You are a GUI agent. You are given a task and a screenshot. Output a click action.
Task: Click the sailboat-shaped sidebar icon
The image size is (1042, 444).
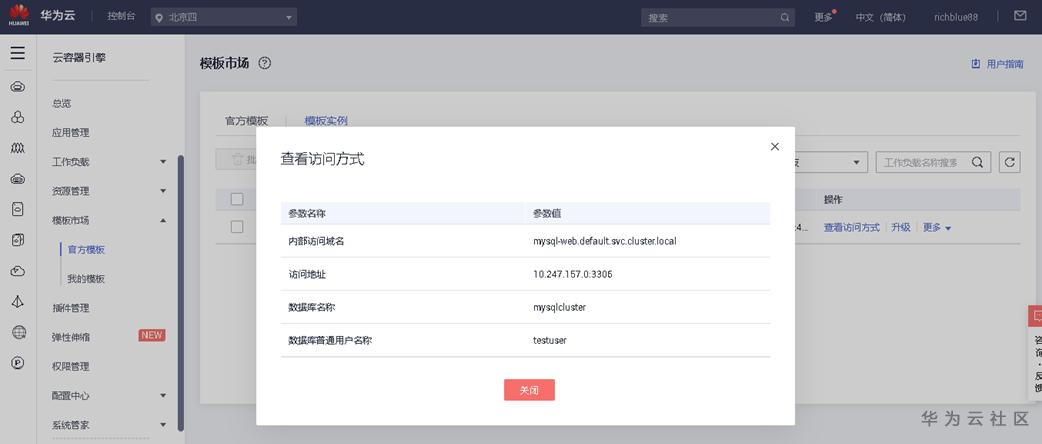(x=18, y=302)
